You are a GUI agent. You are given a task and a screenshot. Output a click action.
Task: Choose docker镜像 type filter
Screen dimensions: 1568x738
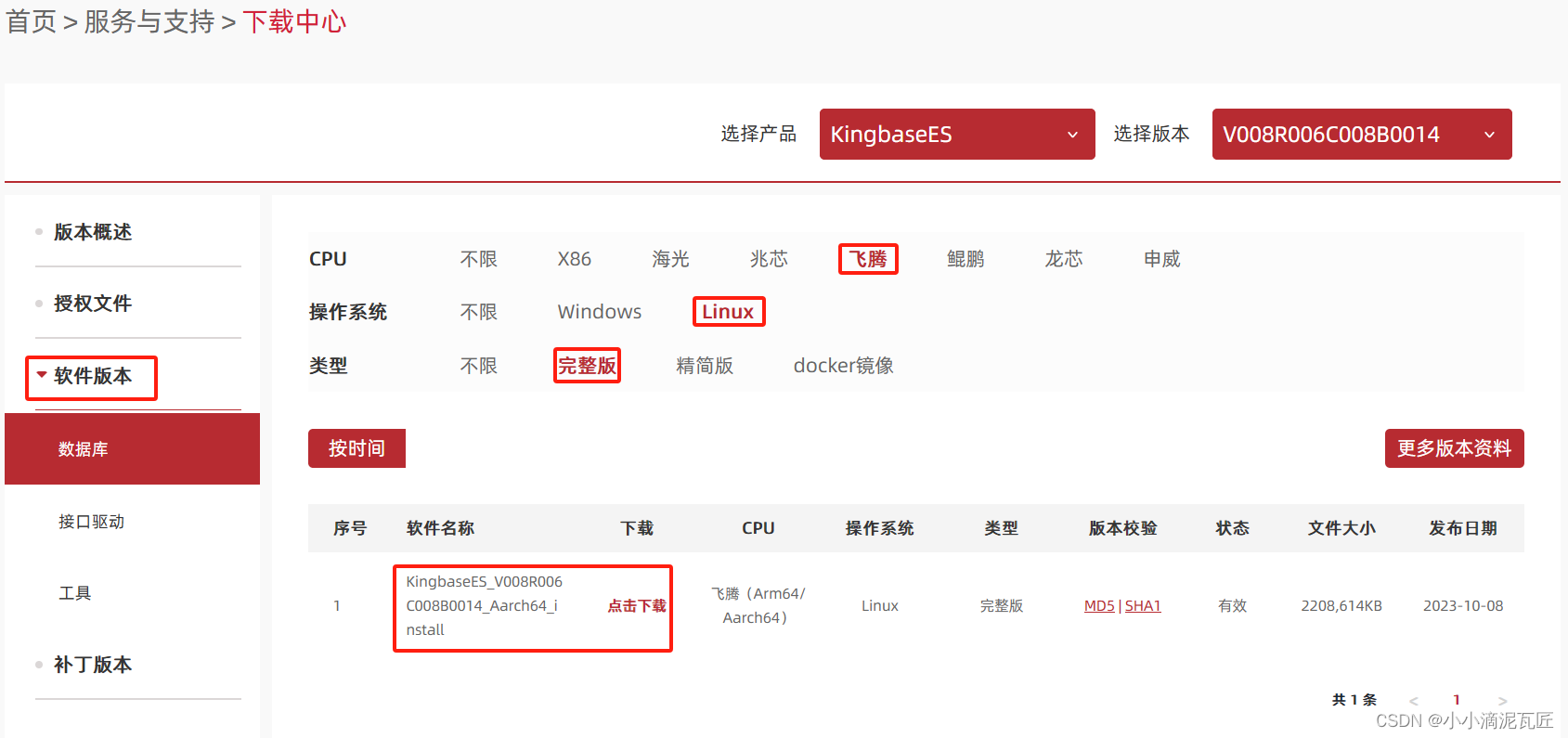tap(844, 366)
